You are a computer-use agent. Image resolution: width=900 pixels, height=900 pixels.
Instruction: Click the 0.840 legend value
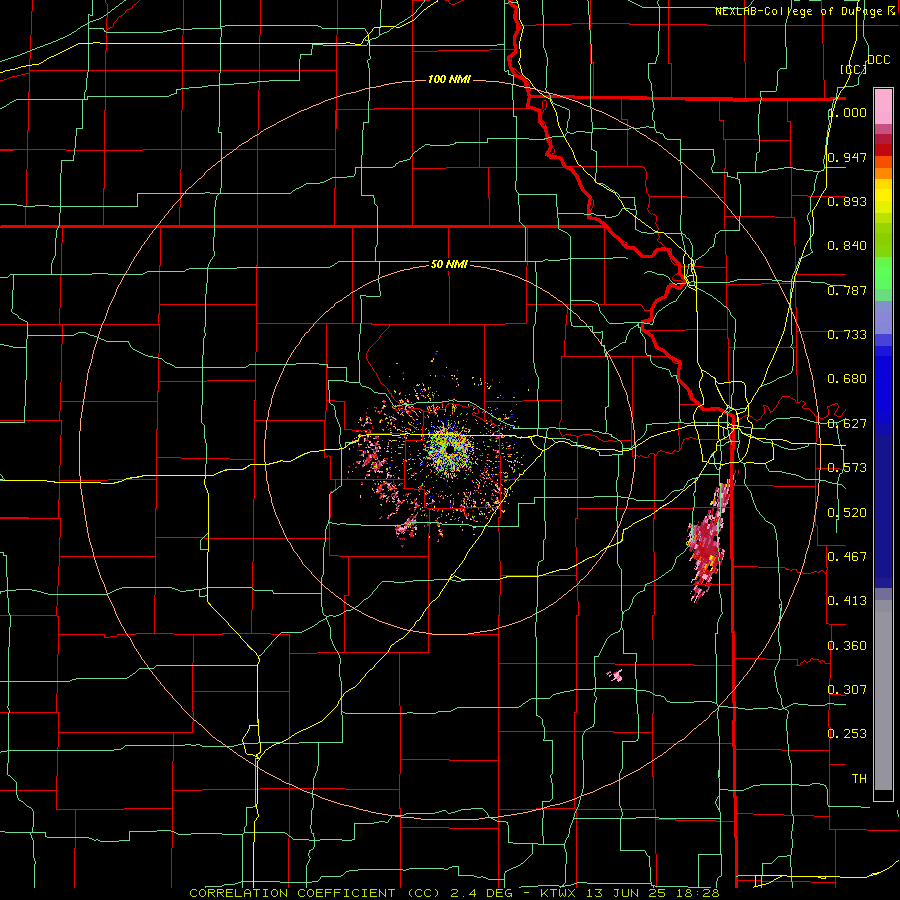tap(847, 246)
